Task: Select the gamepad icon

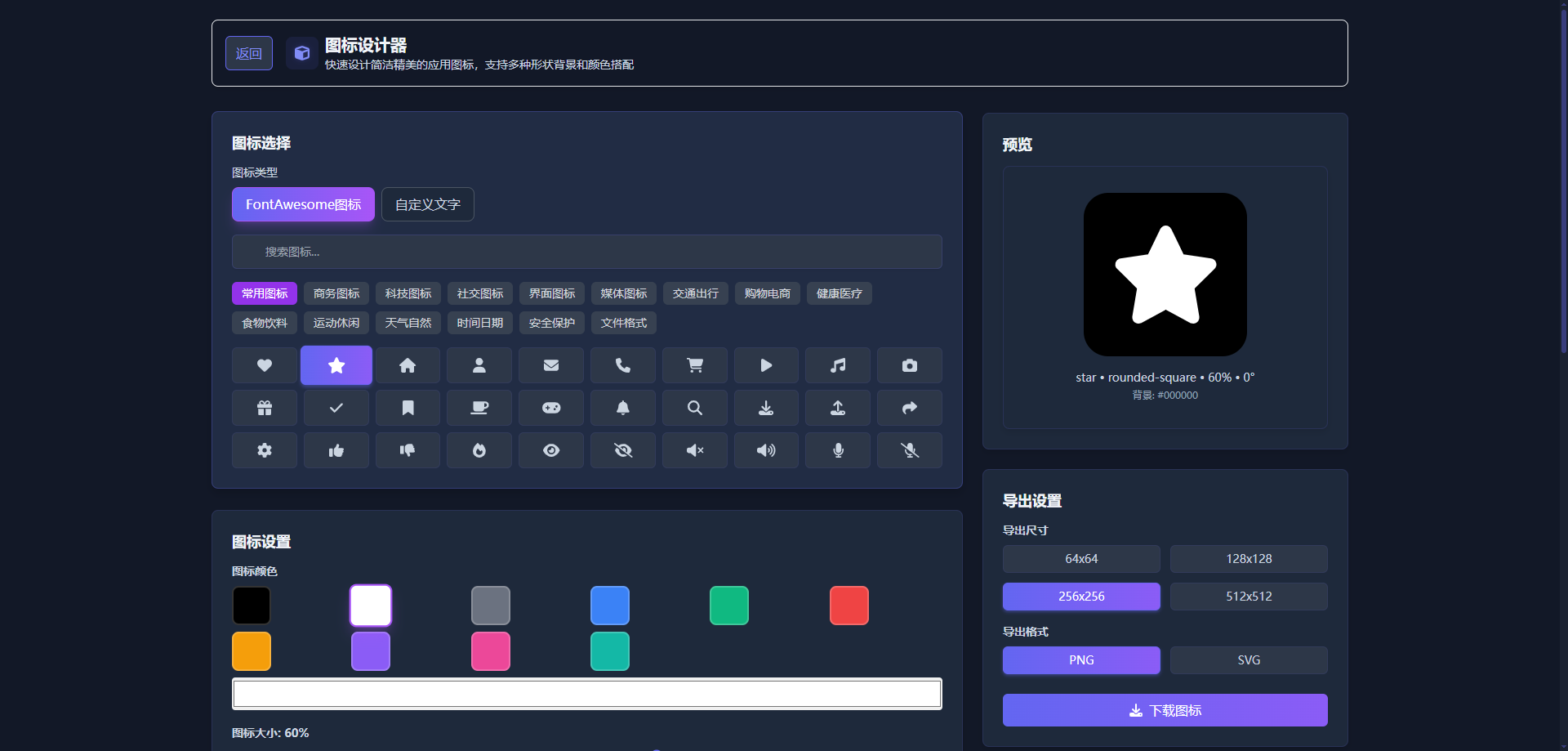Action: [x=551, y=408]
